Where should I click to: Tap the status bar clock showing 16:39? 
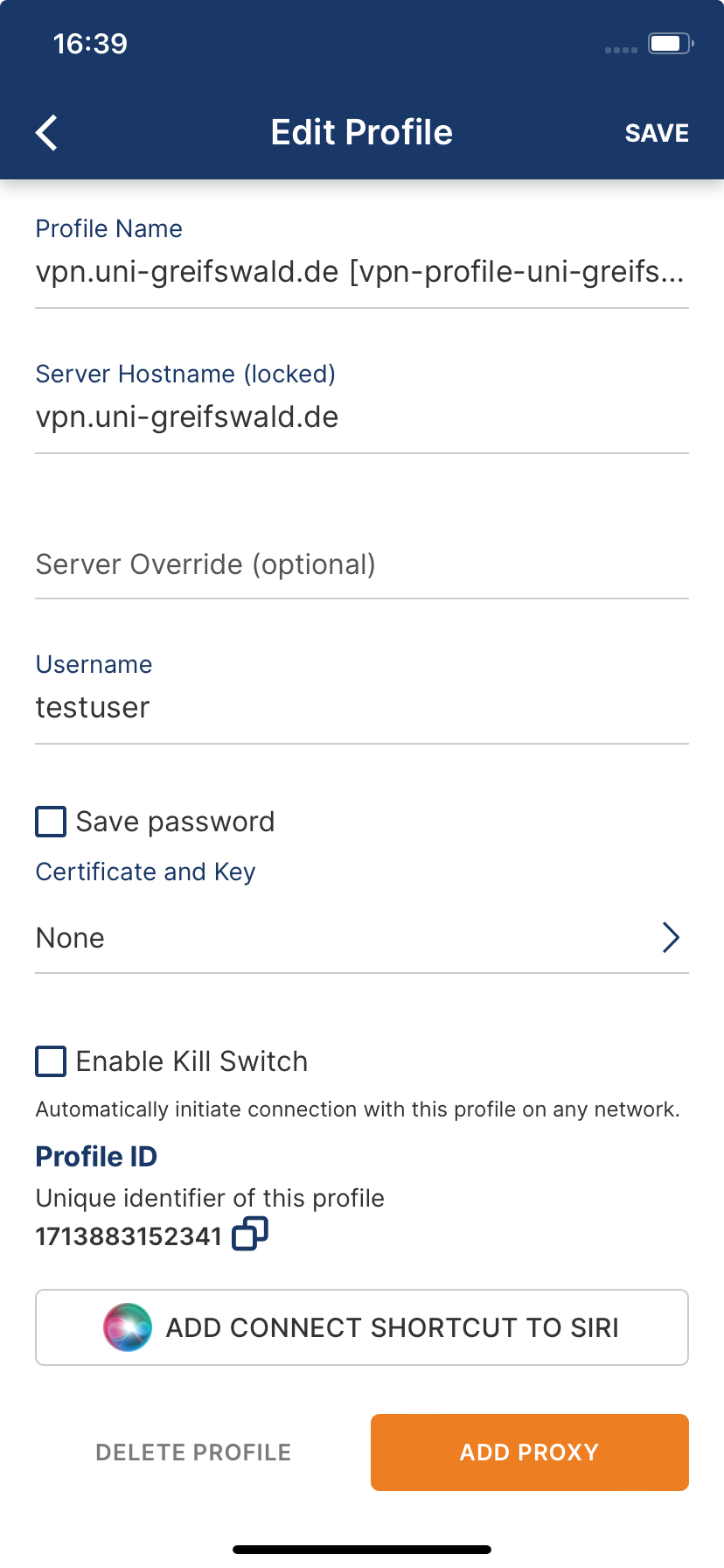click(90, 44)
